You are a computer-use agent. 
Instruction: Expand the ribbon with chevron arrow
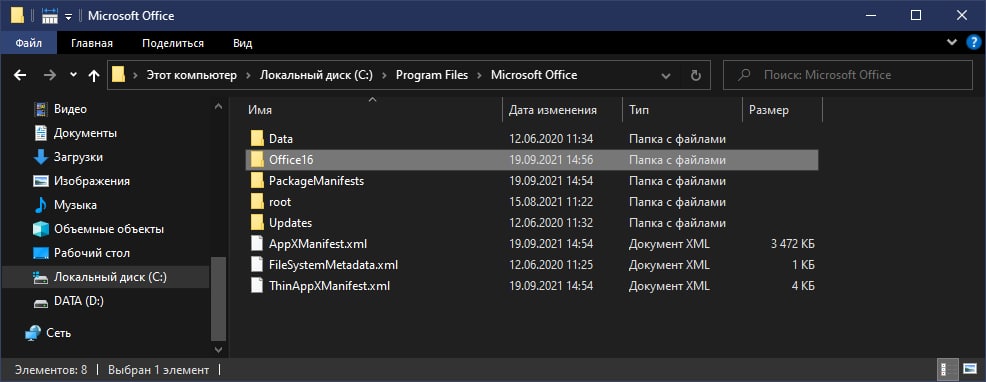(x=951, y=43)
